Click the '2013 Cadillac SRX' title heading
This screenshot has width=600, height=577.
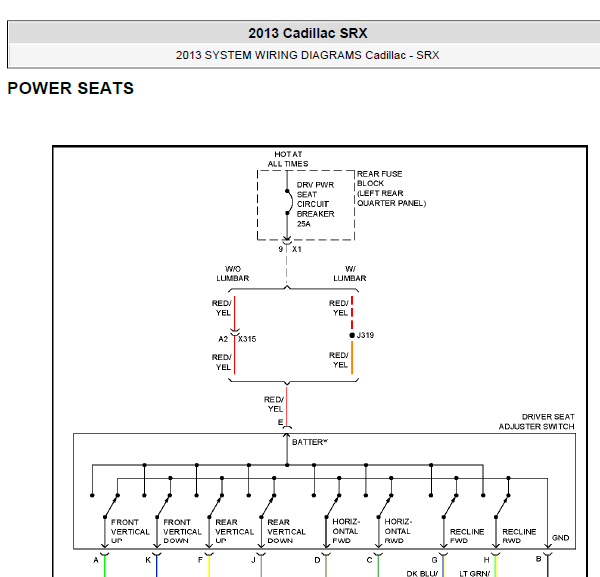pyautogui.click(x=308, y=33)
